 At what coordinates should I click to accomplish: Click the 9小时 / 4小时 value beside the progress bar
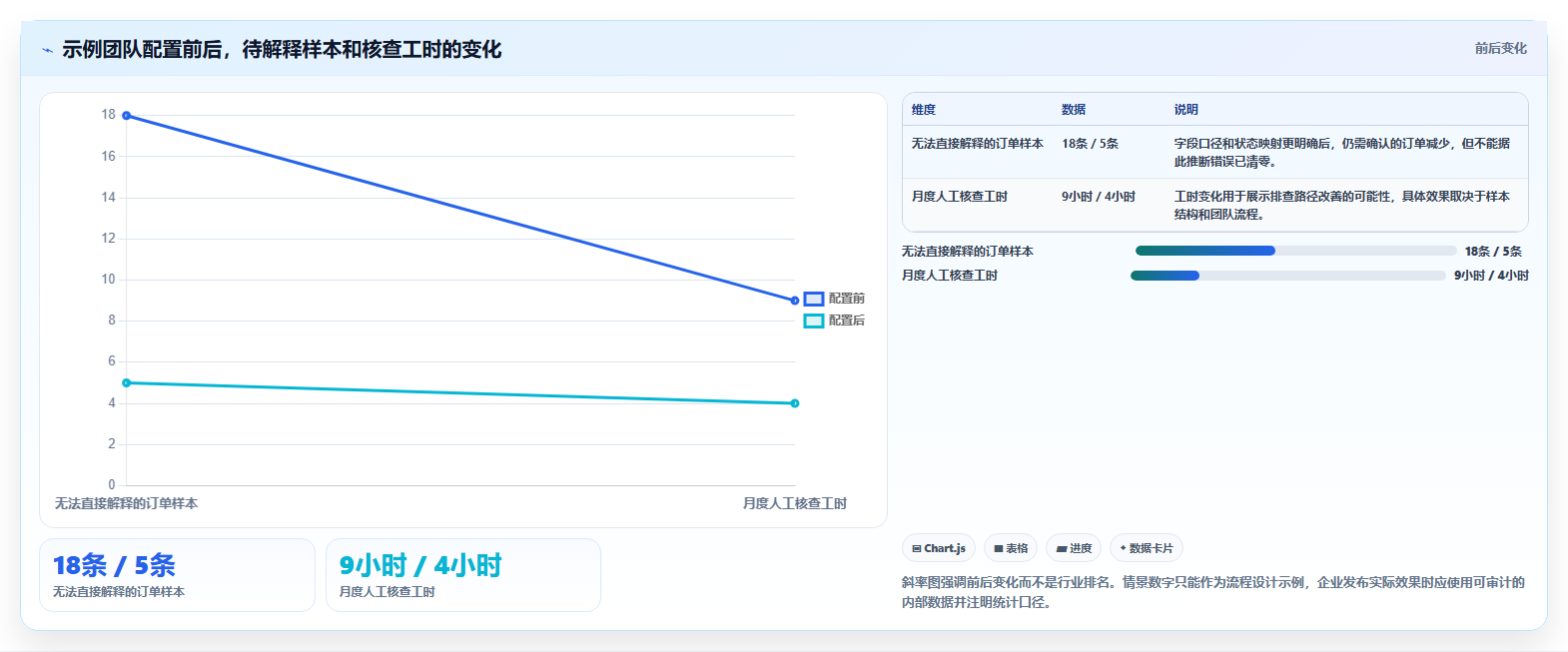tap(1491, 276)
